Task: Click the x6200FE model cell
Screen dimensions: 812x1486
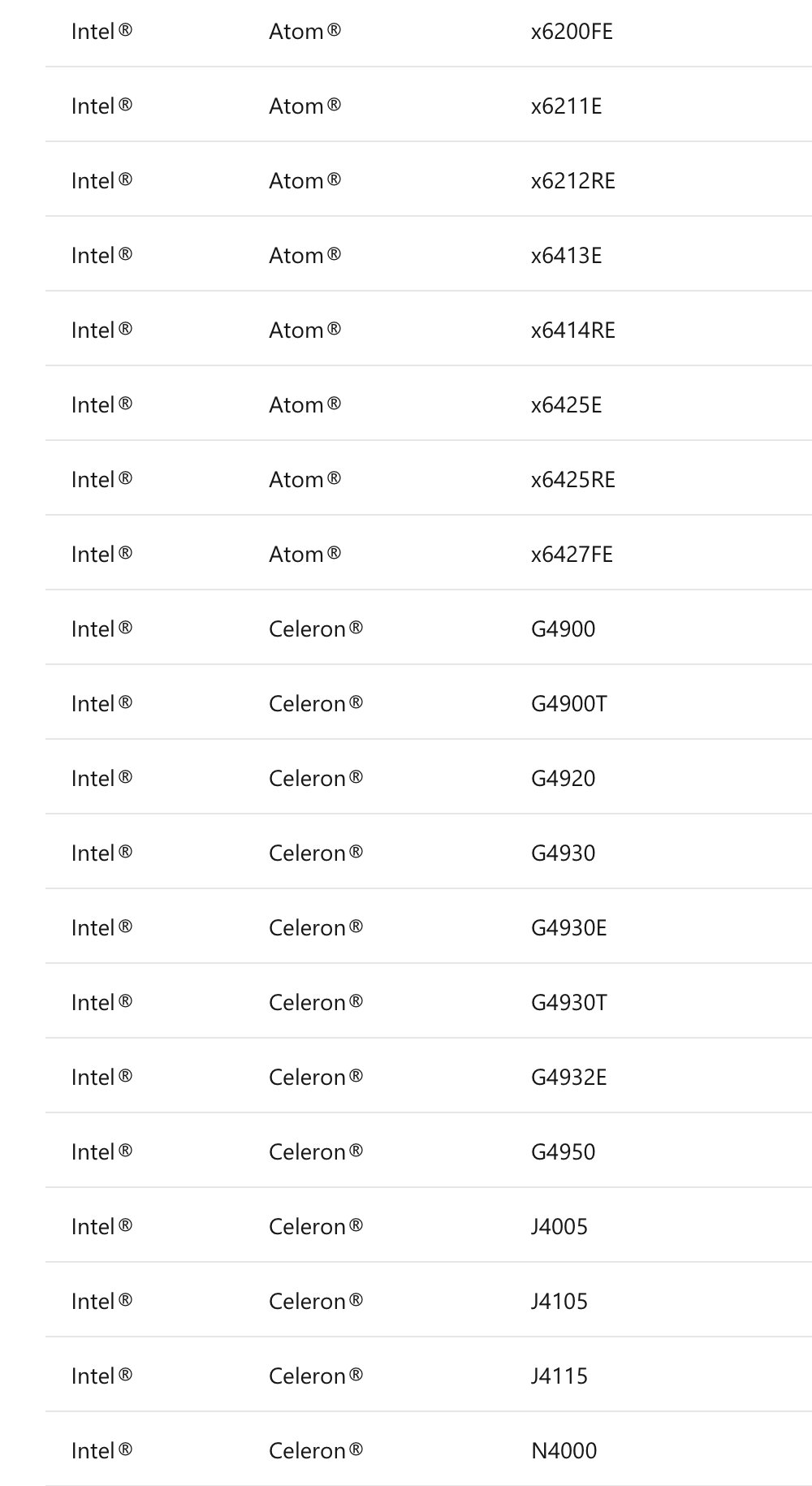Action: (572, 32)
